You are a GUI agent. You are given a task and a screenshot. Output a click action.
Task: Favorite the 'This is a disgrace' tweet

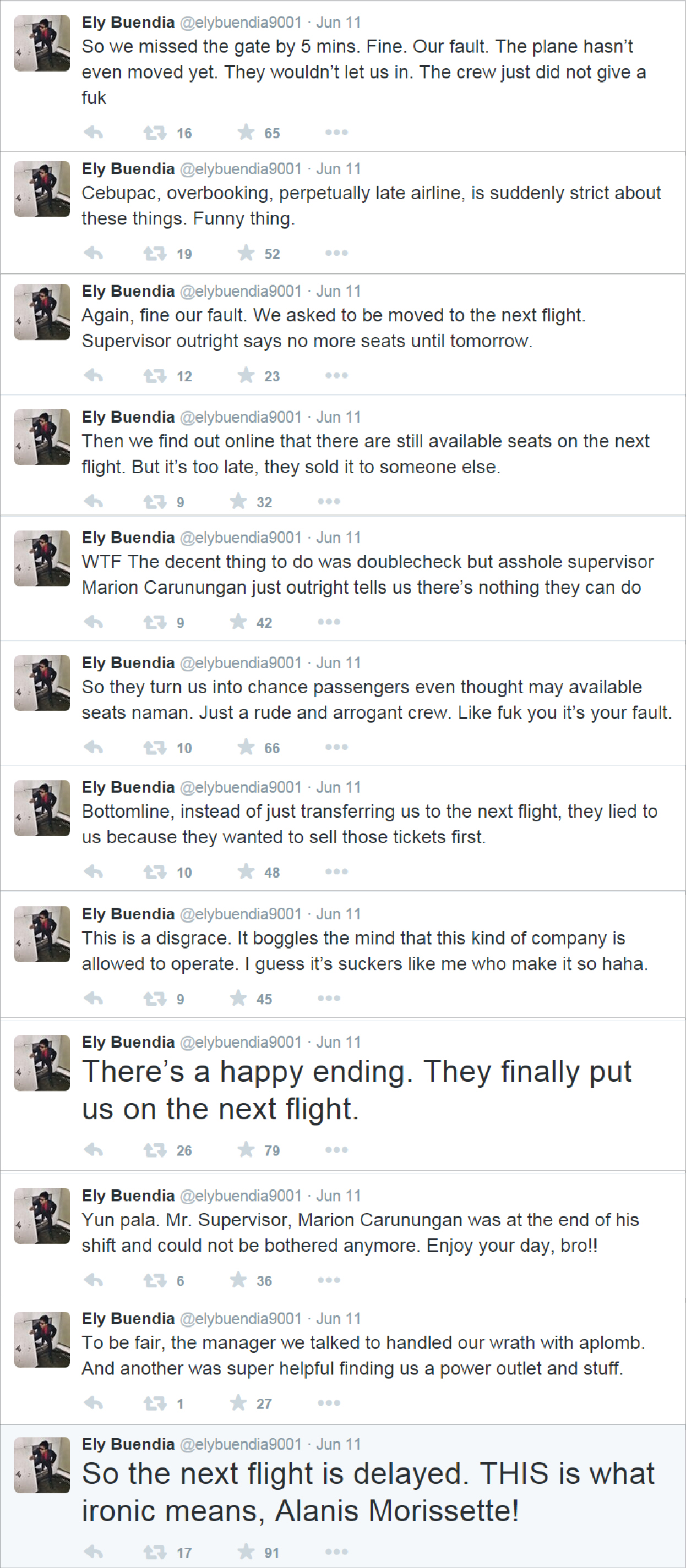[238, 998]
